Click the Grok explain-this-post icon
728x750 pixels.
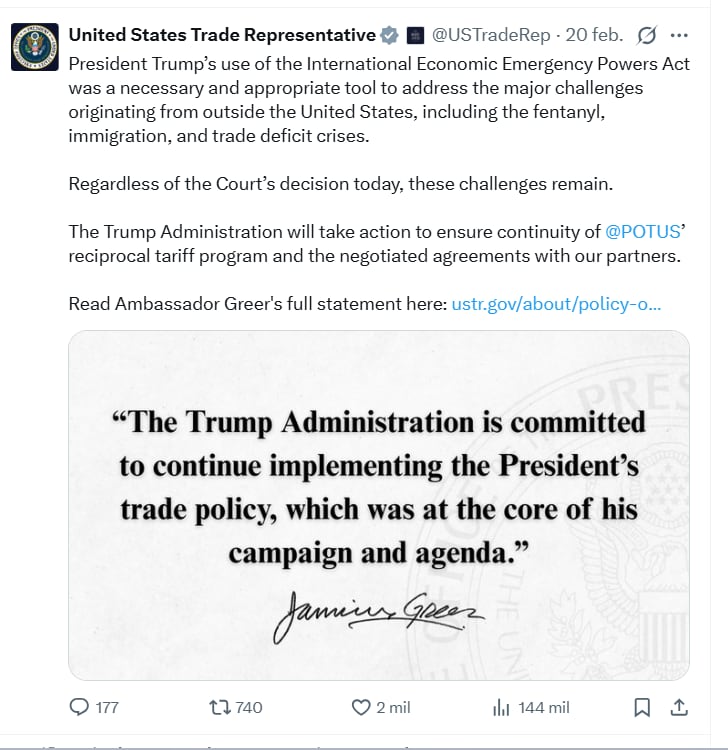646,35
